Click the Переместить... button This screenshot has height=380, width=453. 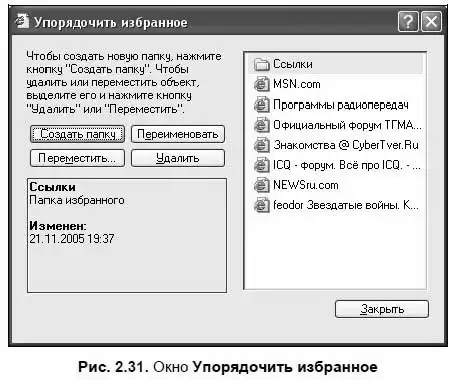tap(77, 158)
